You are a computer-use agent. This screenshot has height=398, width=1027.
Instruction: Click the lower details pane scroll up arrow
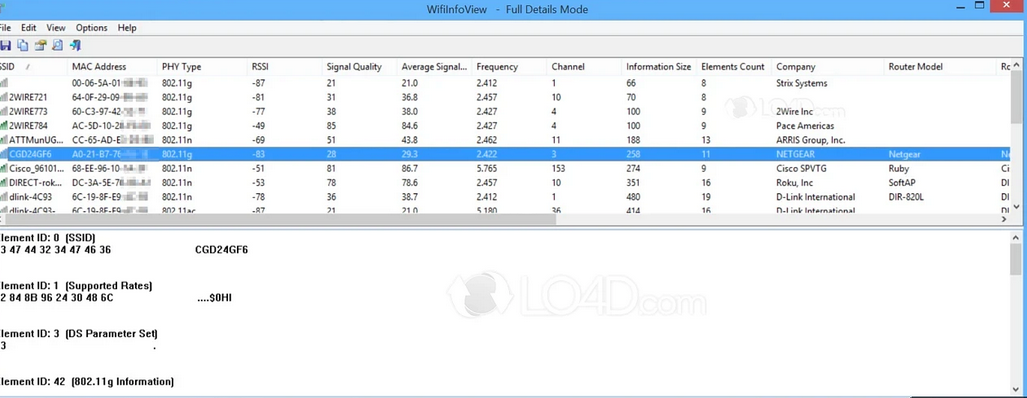click(x=1016, y=237)
